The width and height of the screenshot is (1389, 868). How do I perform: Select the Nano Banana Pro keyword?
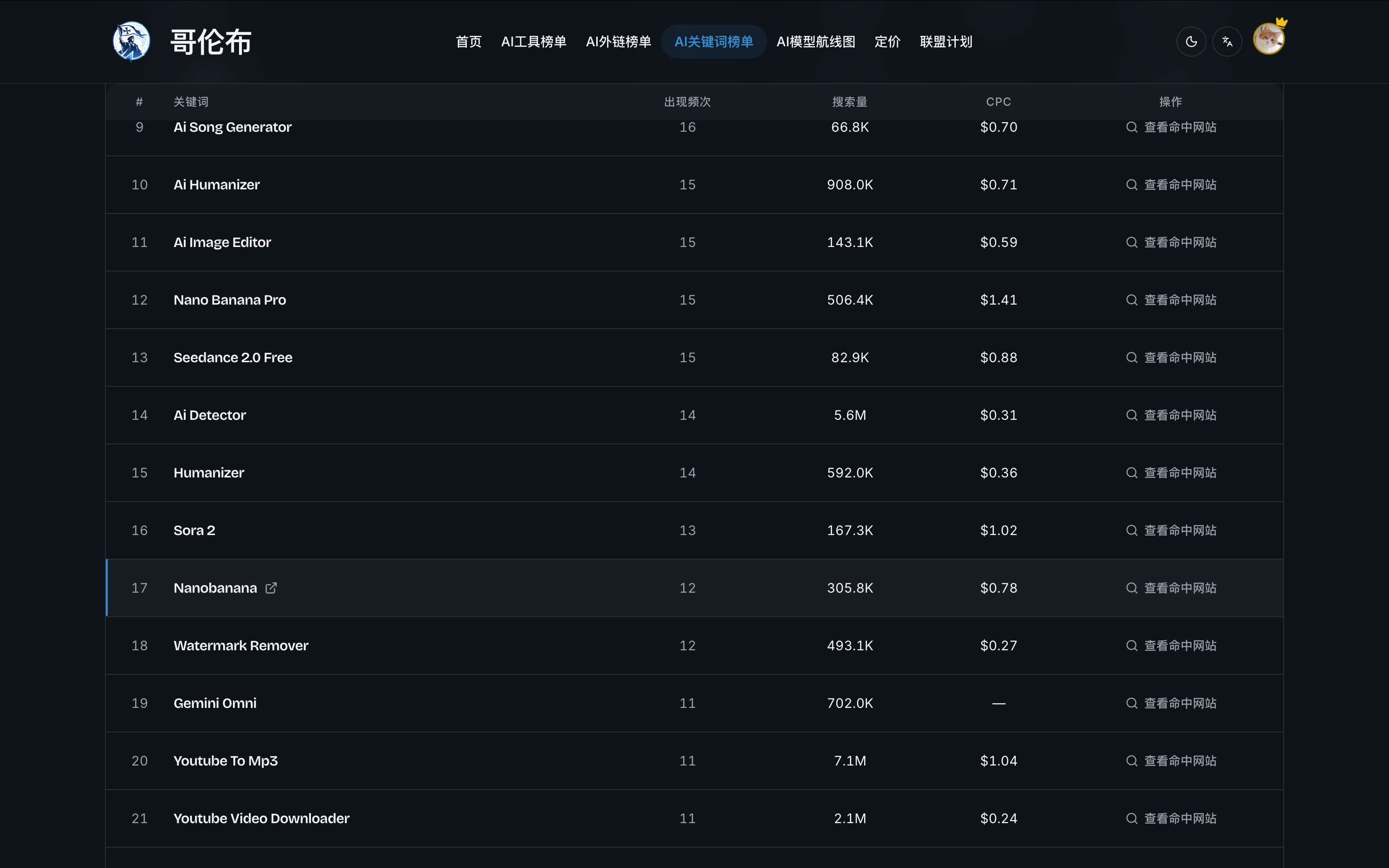pyautogui.click(x=230, y=300)
